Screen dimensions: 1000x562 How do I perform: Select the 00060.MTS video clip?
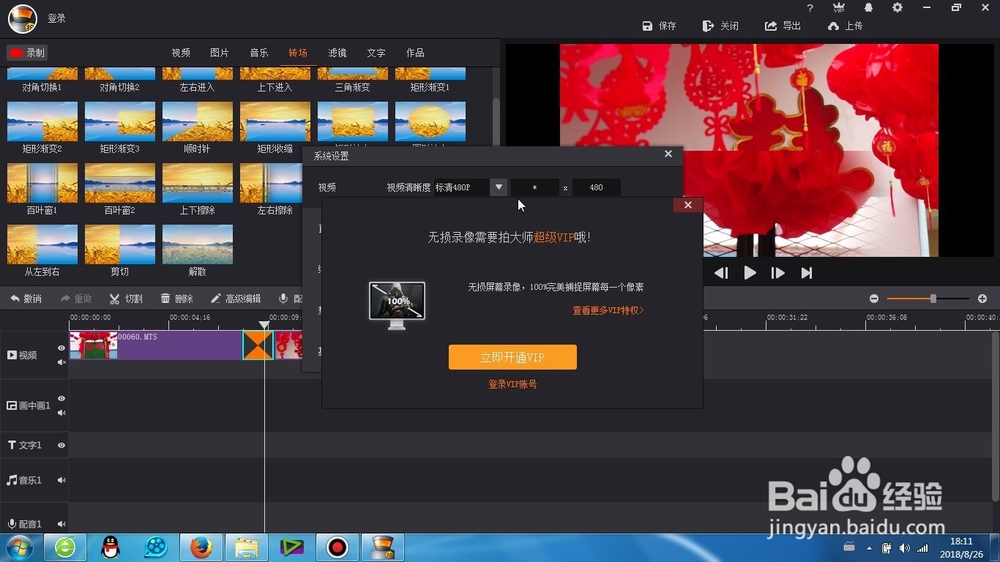tap(156, 345)
